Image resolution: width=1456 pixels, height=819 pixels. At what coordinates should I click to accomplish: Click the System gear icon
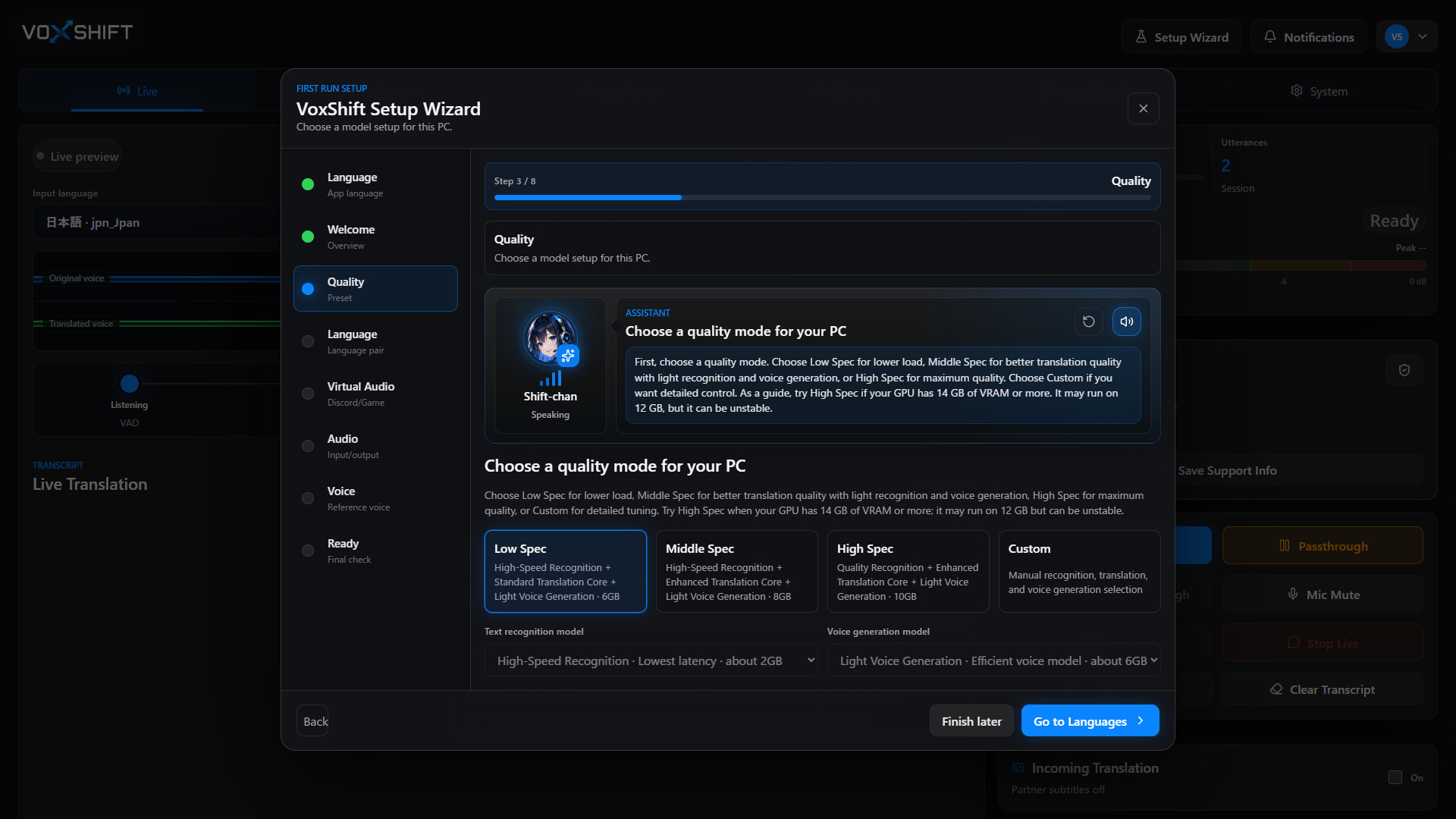[1297, 91]
